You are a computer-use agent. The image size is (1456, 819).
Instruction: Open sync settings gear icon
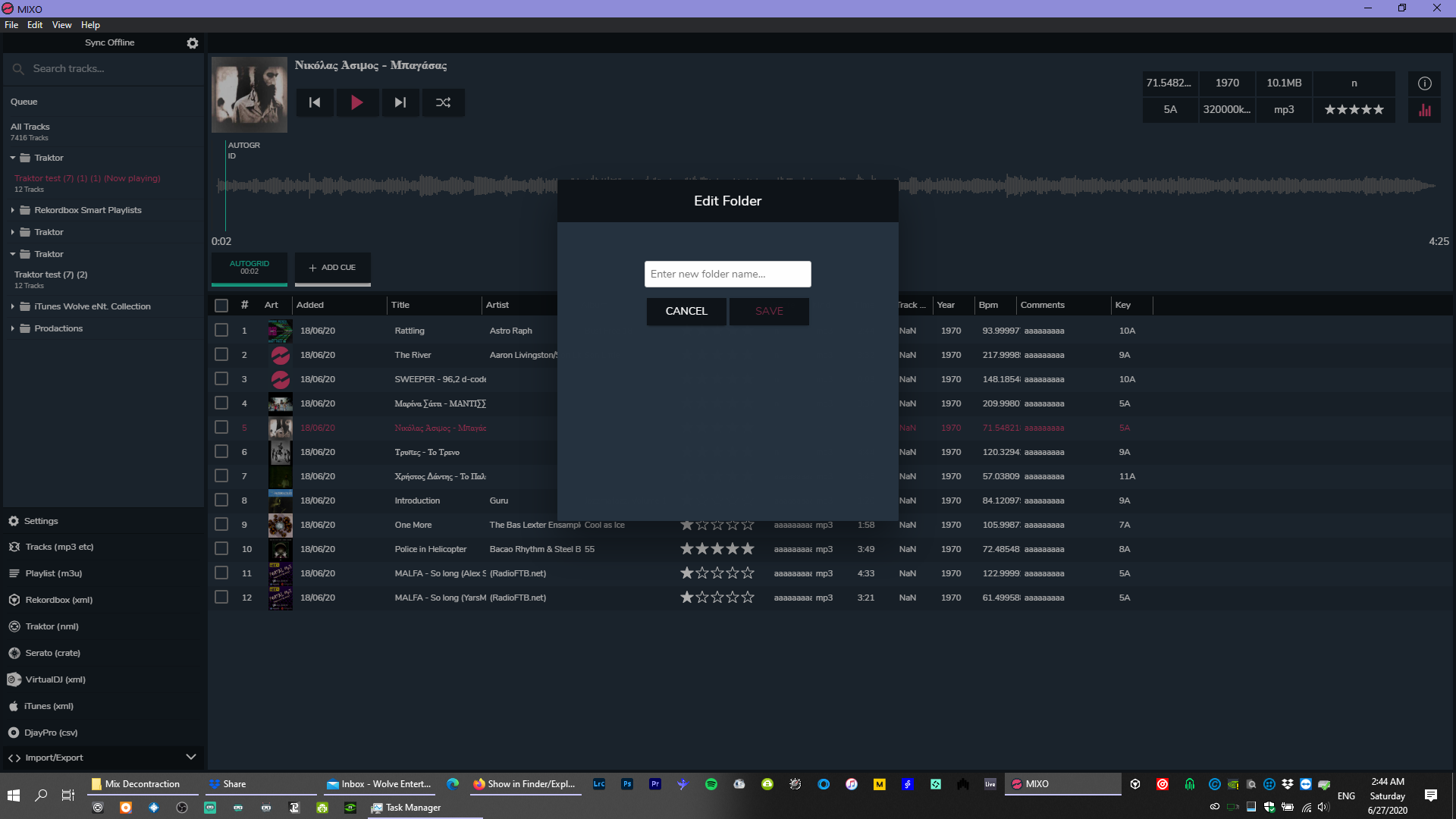pos(193,43)
